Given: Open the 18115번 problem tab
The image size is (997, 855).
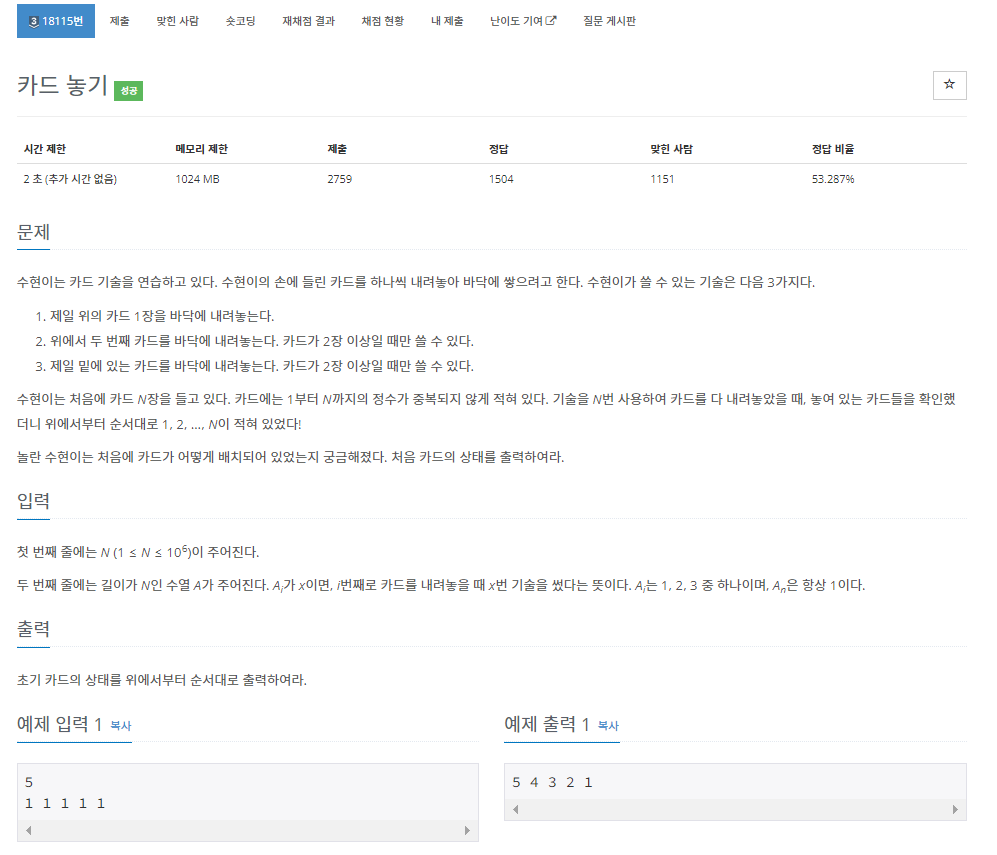Looking at the screenshot, I should 56,21.
